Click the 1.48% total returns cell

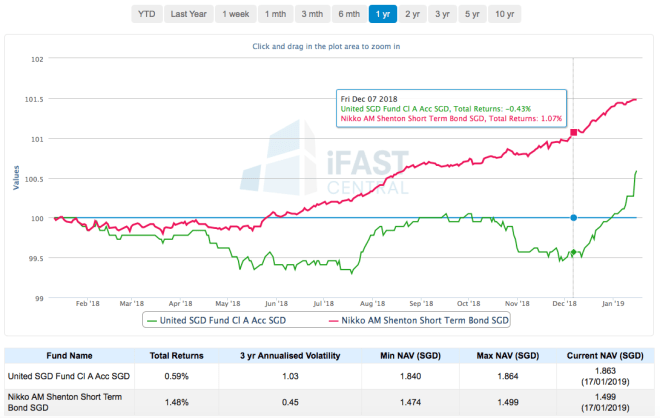[x=176, y=402]
